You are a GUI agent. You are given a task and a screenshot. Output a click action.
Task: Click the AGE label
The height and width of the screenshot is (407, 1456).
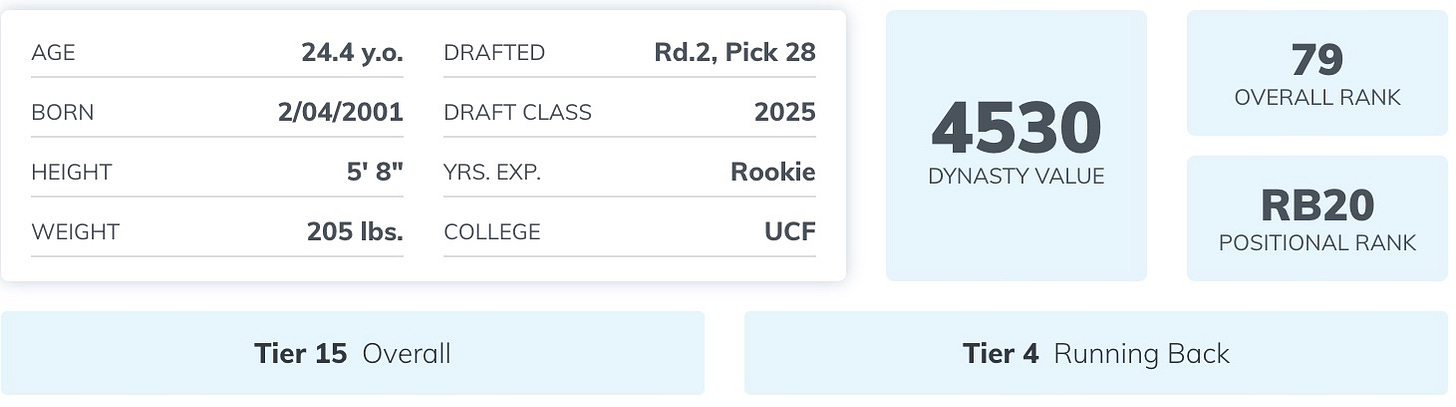[53, 53]
